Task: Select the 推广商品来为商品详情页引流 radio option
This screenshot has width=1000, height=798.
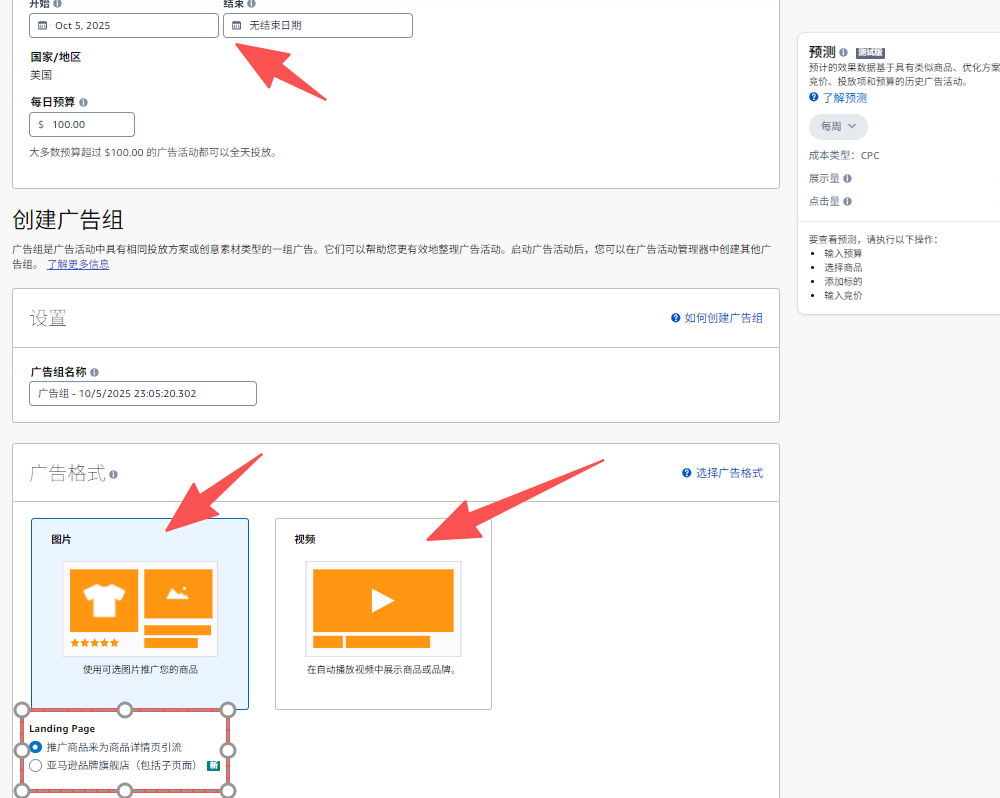Action: (36, 747)
